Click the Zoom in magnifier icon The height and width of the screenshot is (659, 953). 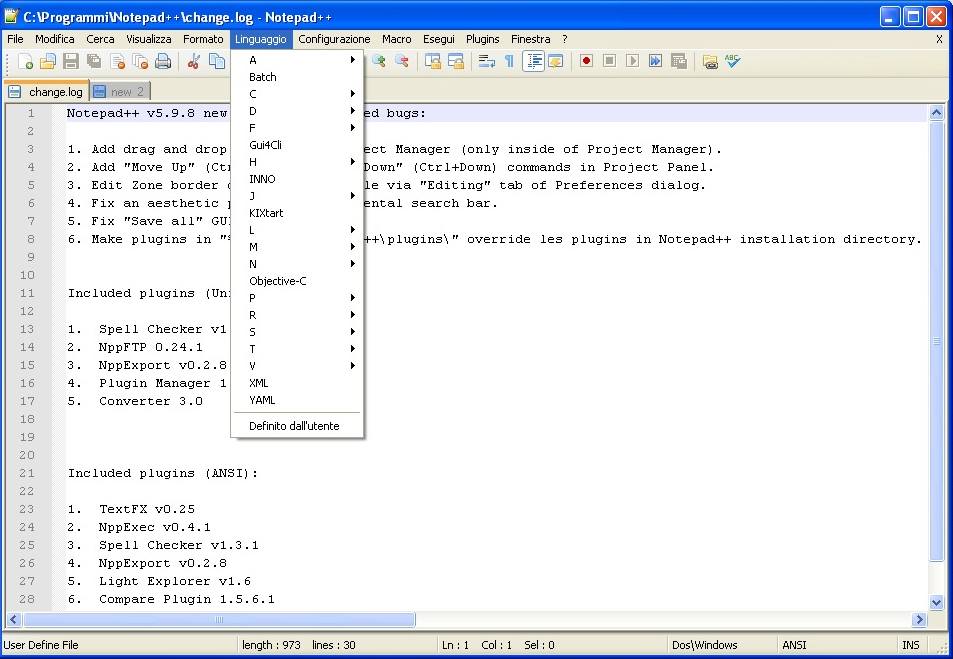379,62
